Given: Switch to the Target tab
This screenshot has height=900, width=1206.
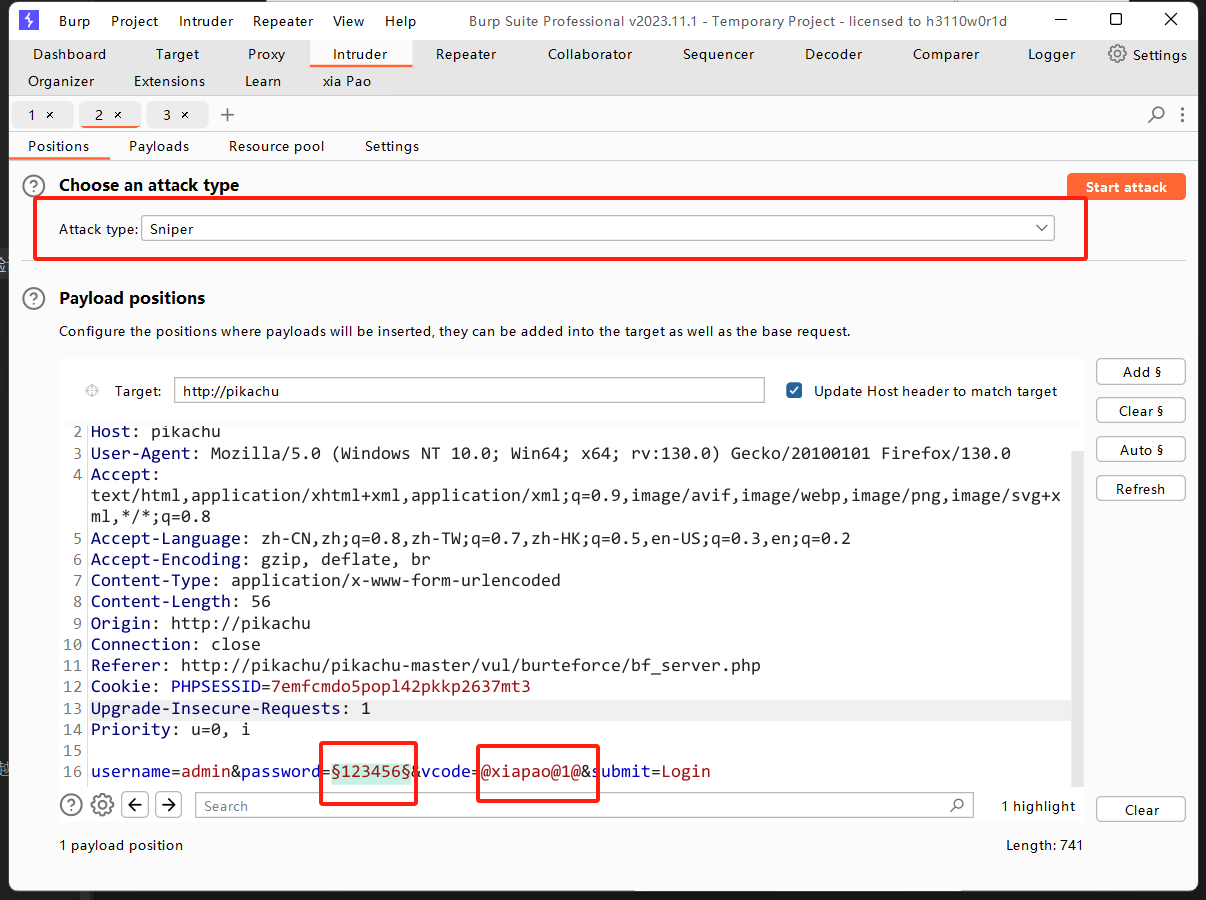Looking at the screenshot, I should pyautogui.click(x=178, y=54).
